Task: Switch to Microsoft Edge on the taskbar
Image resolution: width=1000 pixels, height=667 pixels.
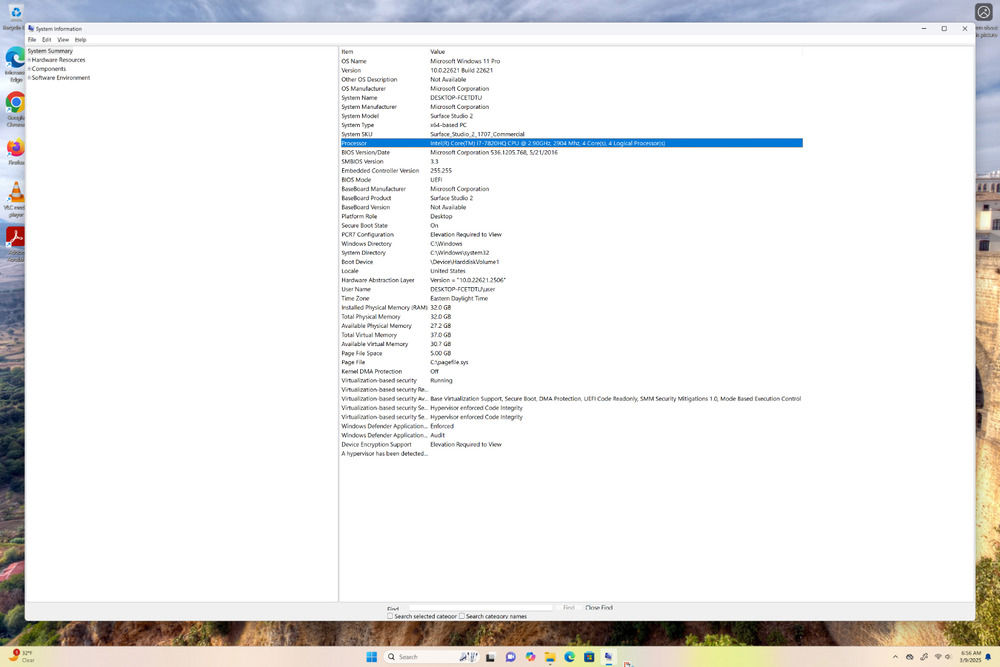Action: click(570, 657)
